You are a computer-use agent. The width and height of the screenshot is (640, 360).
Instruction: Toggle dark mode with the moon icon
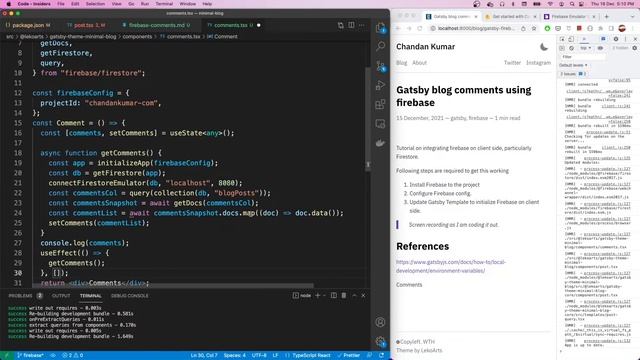[x=544, y=47]
